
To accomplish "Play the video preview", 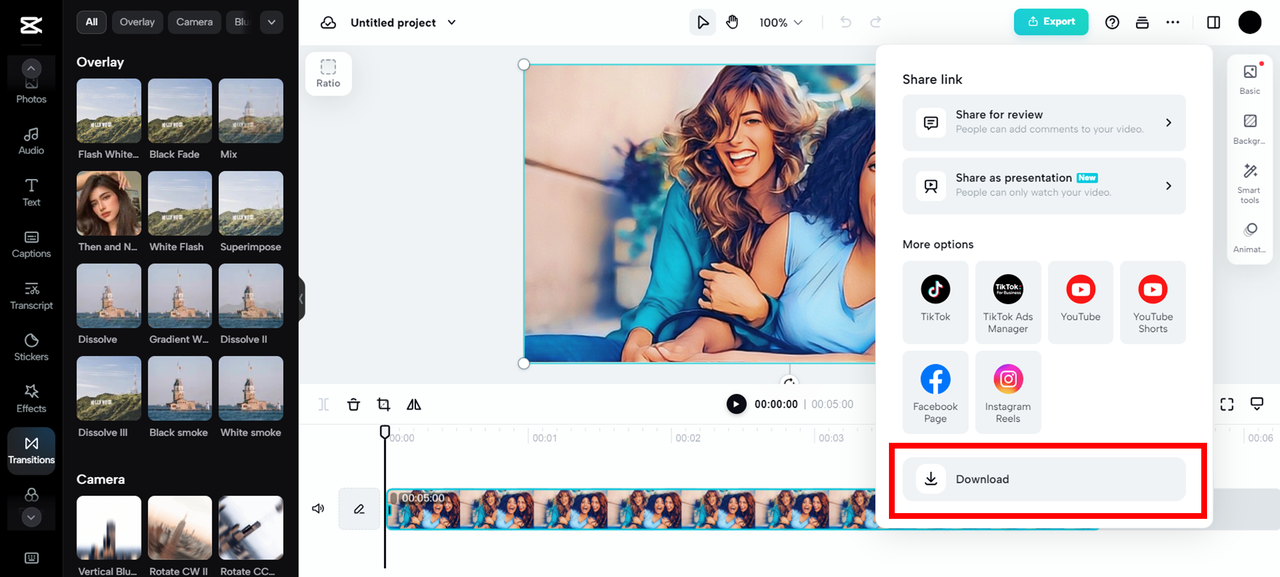I will click(x=736, y=404).
